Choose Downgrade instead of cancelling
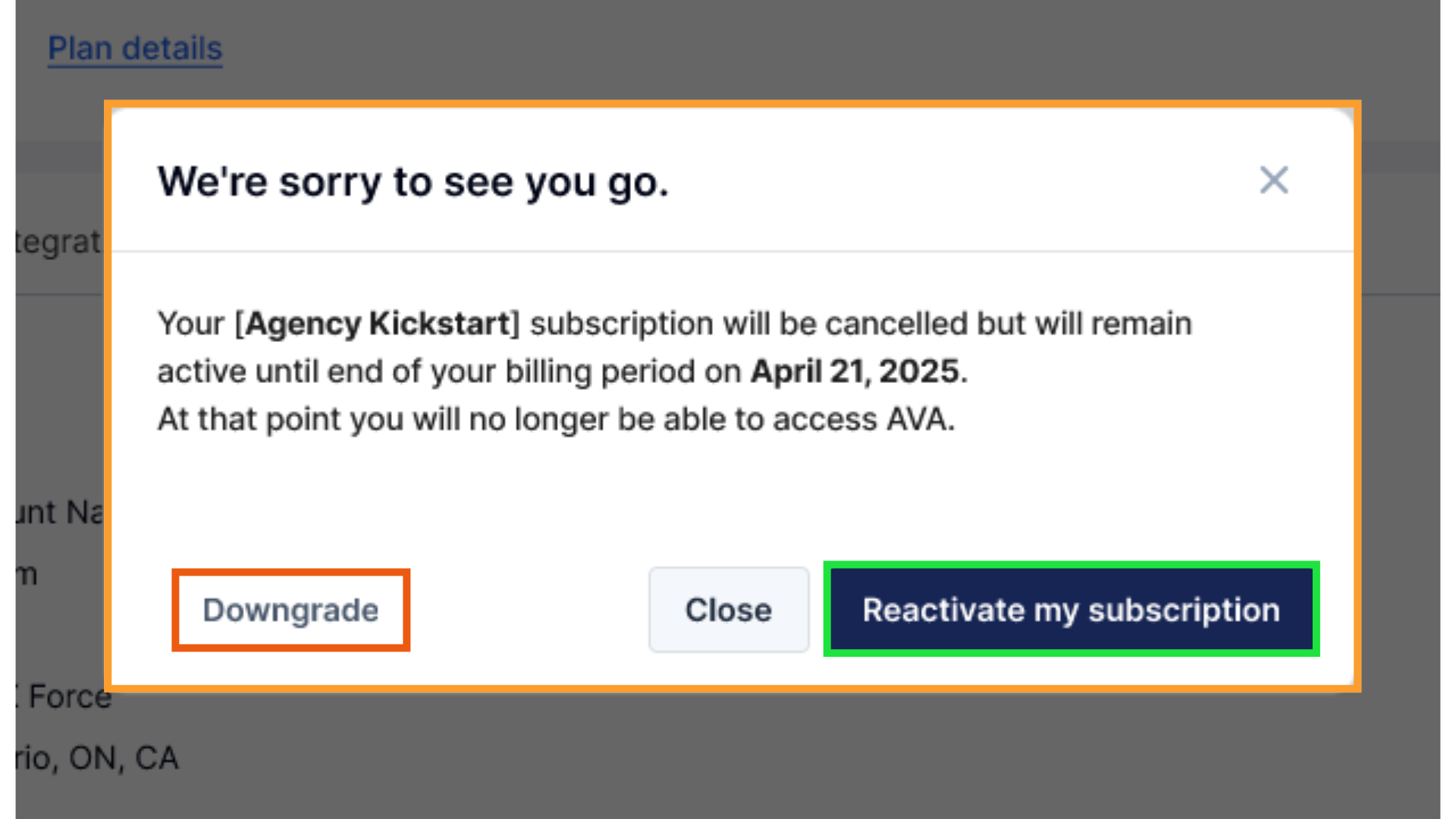Viewport: 1456px width, 819px height. 290,609
